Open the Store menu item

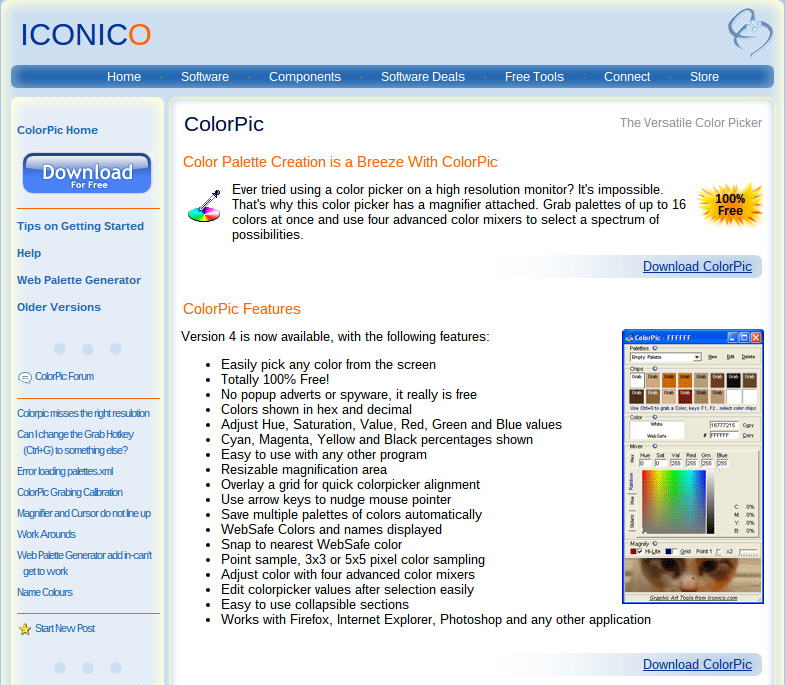704,77
